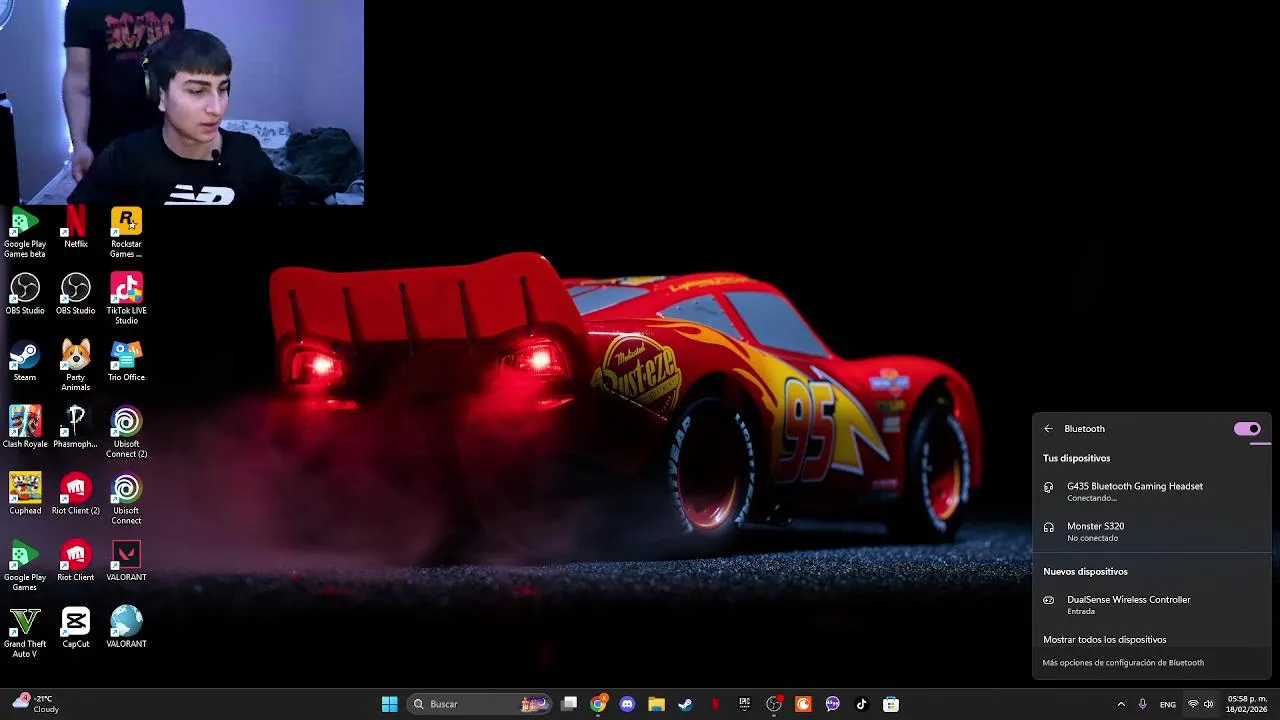The image size is (1280, 720).
Task: Show hidden system tray icons
Action: [x=1121, y=704]
